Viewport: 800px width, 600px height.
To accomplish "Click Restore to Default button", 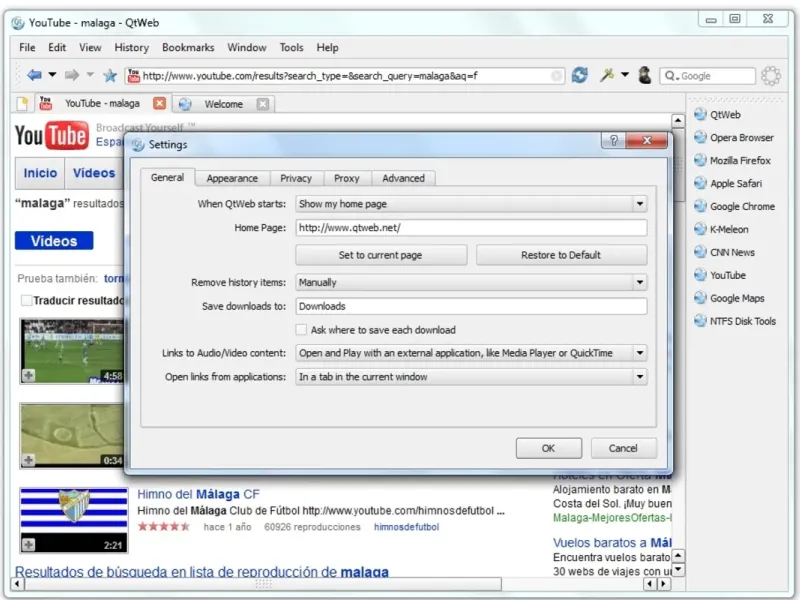I will coord(561,255).
